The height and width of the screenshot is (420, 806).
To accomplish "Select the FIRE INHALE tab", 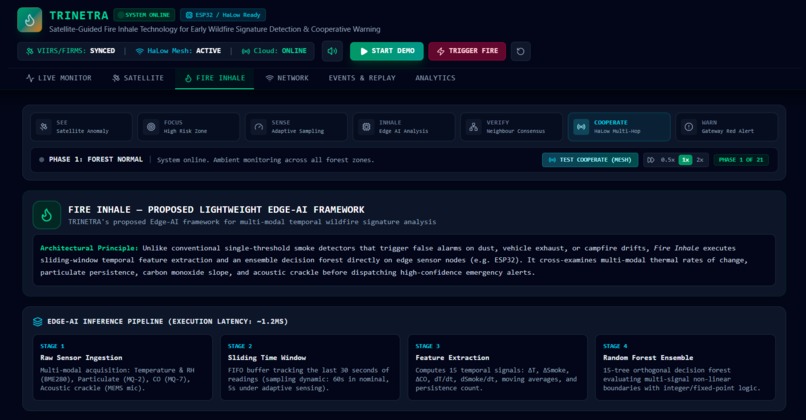I will click(x=214, y=78).
